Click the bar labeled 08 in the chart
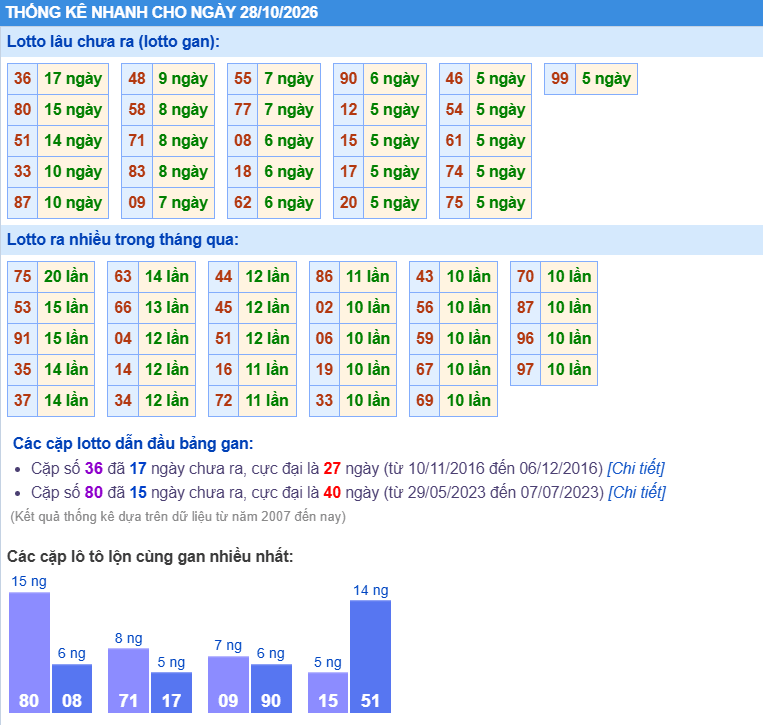Image resolution: width=763 pixels, height=725 pixels. click(72, 689)
